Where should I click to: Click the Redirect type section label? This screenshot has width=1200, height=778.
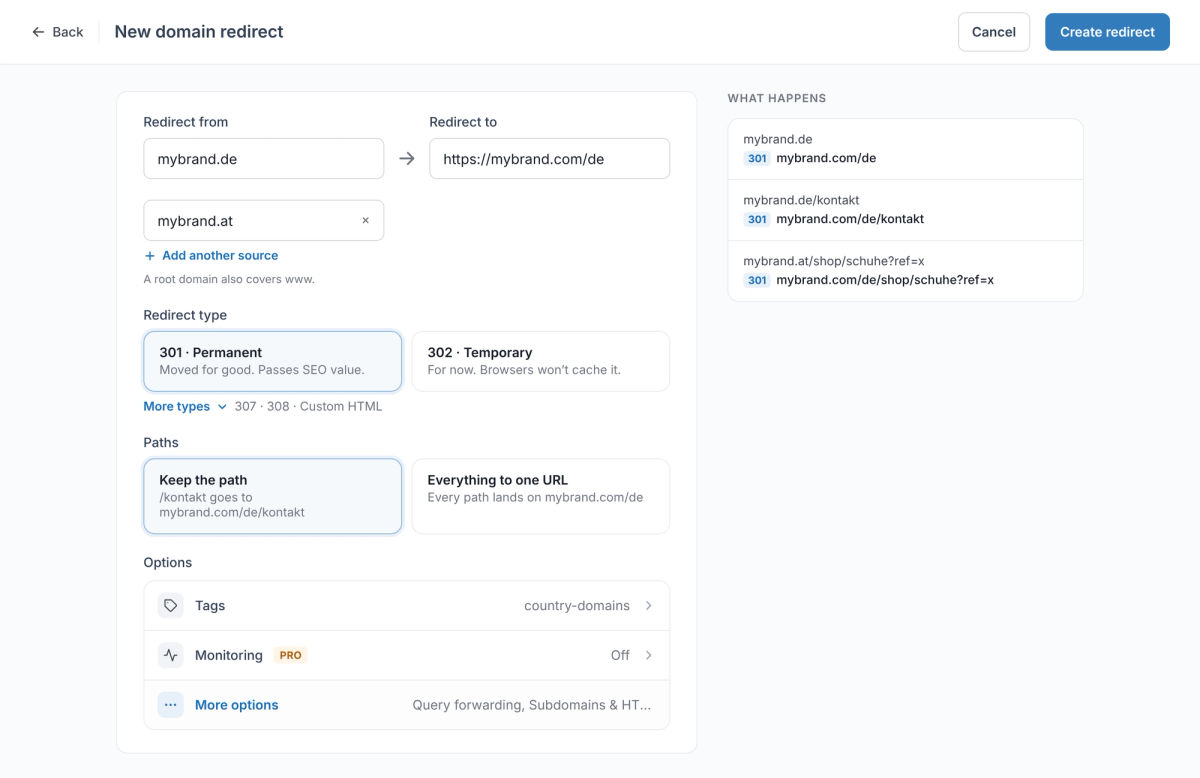tap(185, 315)
